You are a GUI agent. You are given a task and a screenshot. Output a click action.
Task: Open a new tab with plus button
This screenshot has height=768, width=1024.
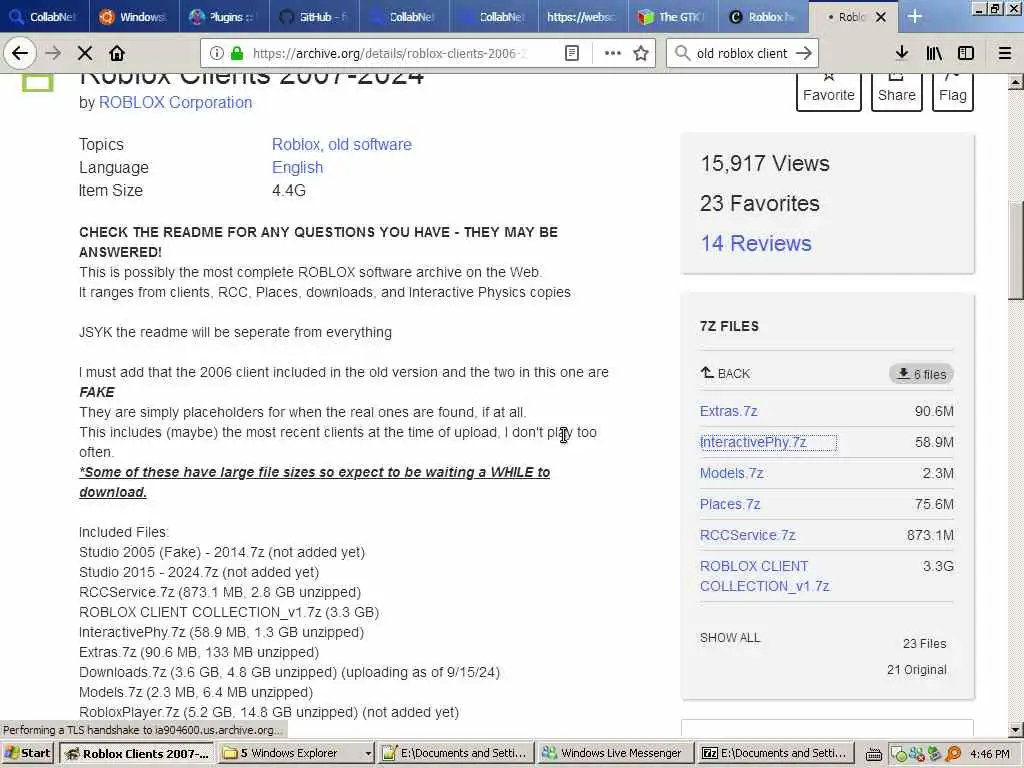pyautogui.click(x=915, y=16)
